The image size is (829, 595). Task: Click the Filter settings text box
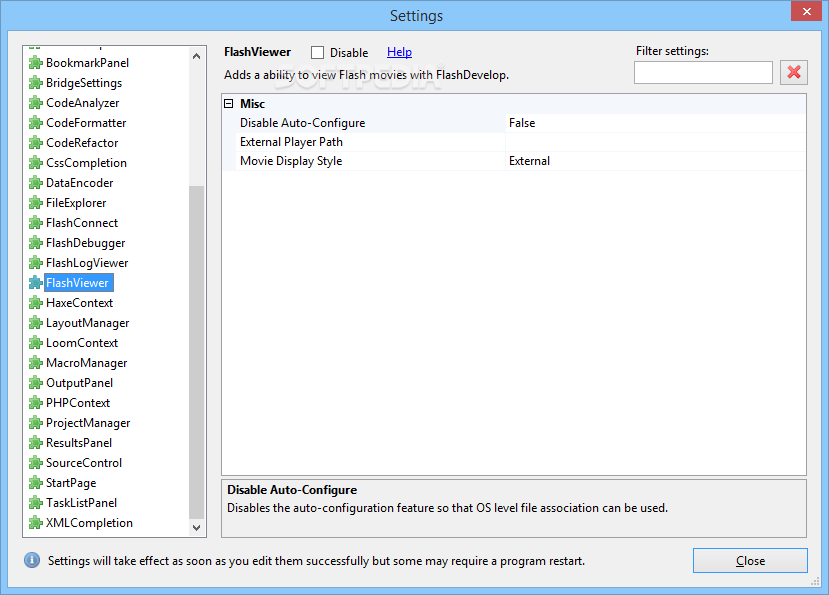(x=703, y=72)
